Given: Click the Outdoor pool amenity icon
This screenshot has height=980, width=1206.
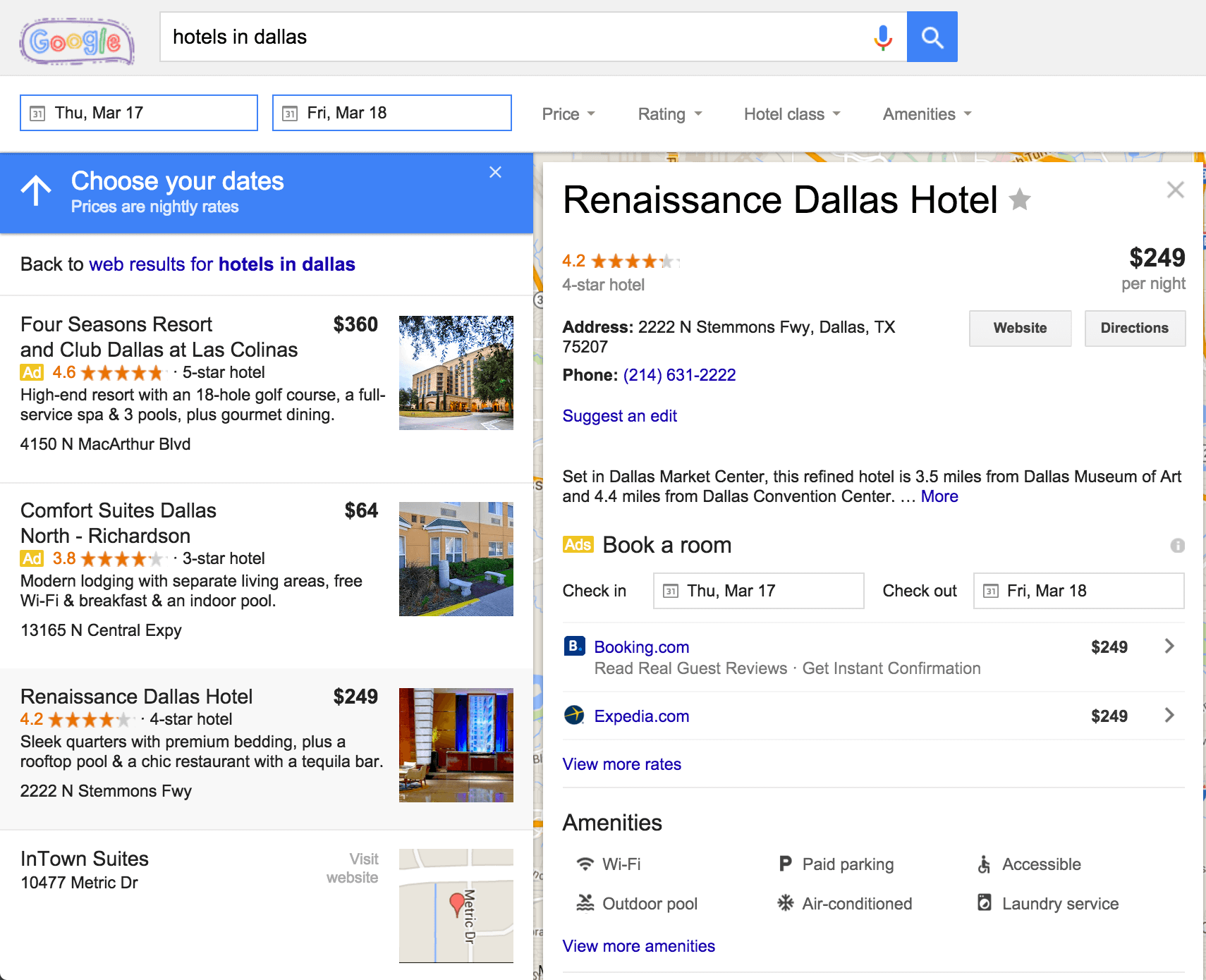Looking at the screenshot, I should (585, 903).
